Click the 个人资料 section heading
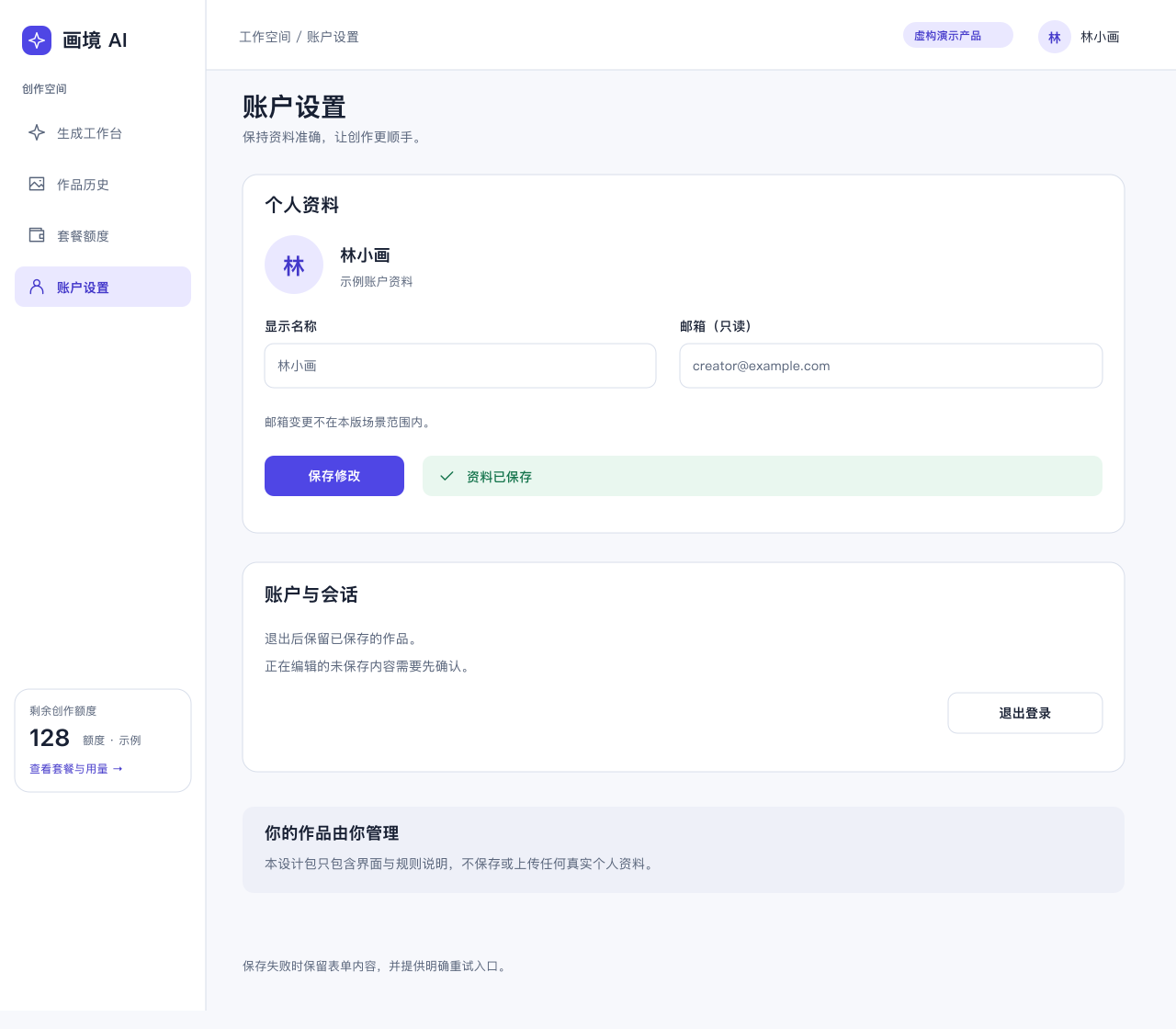The width and height of the screenshot is (1176, 1029). (302, 205)
